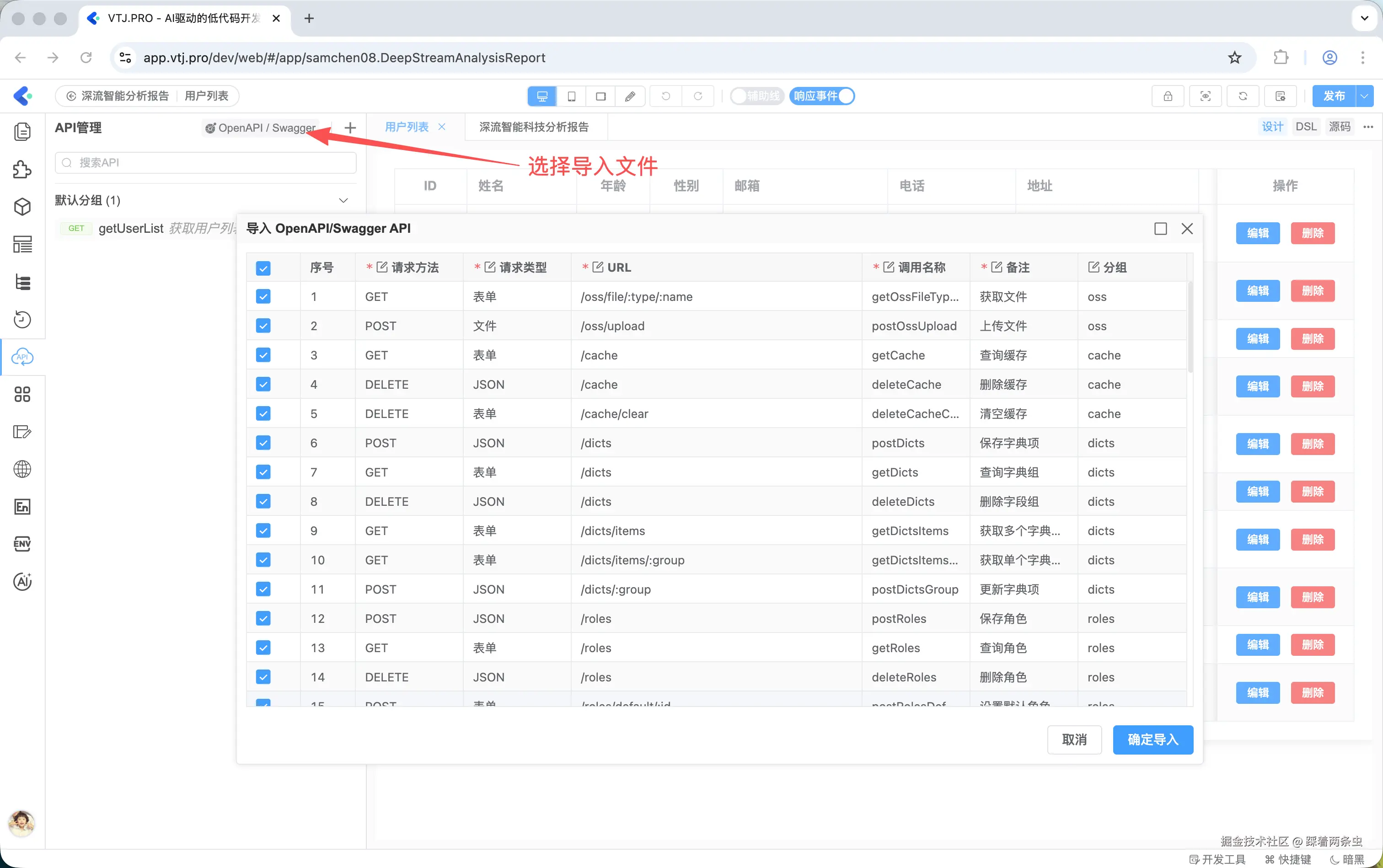This screenshot has height=868, width=1383.
Task: Open the components box icon in sidebar
Action: 22,207
